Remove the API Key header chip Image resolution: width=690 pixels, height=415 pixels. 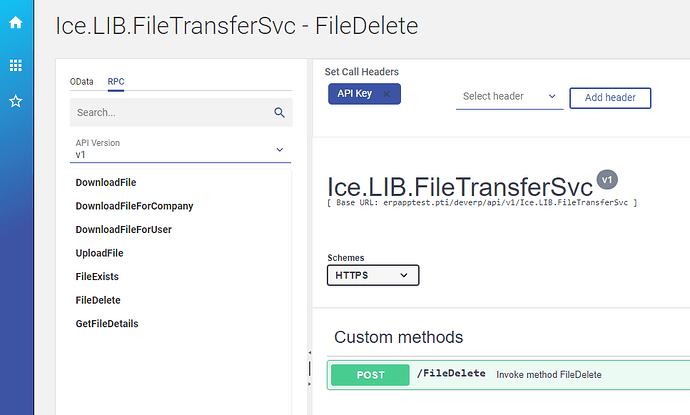(387, 94)
